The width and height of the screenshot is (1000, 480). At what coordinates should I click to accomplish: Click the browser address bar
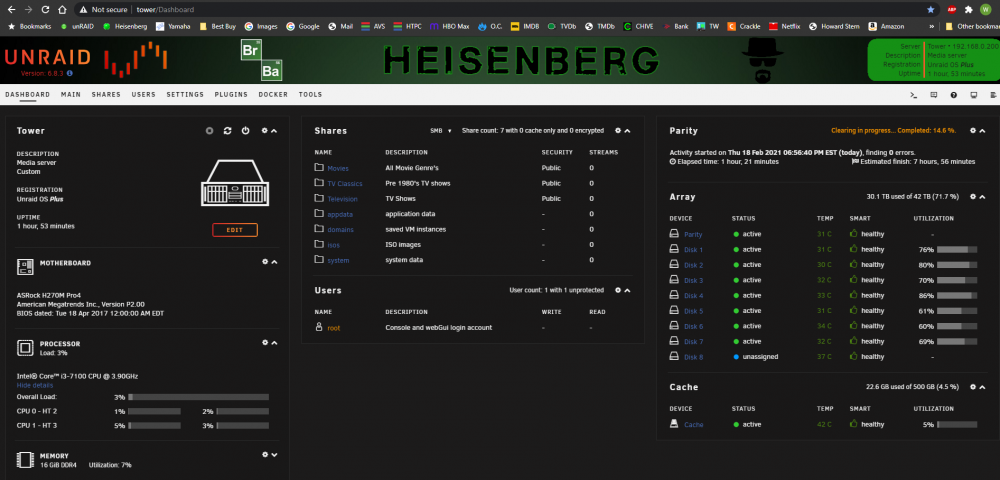(x=497, y=10)
